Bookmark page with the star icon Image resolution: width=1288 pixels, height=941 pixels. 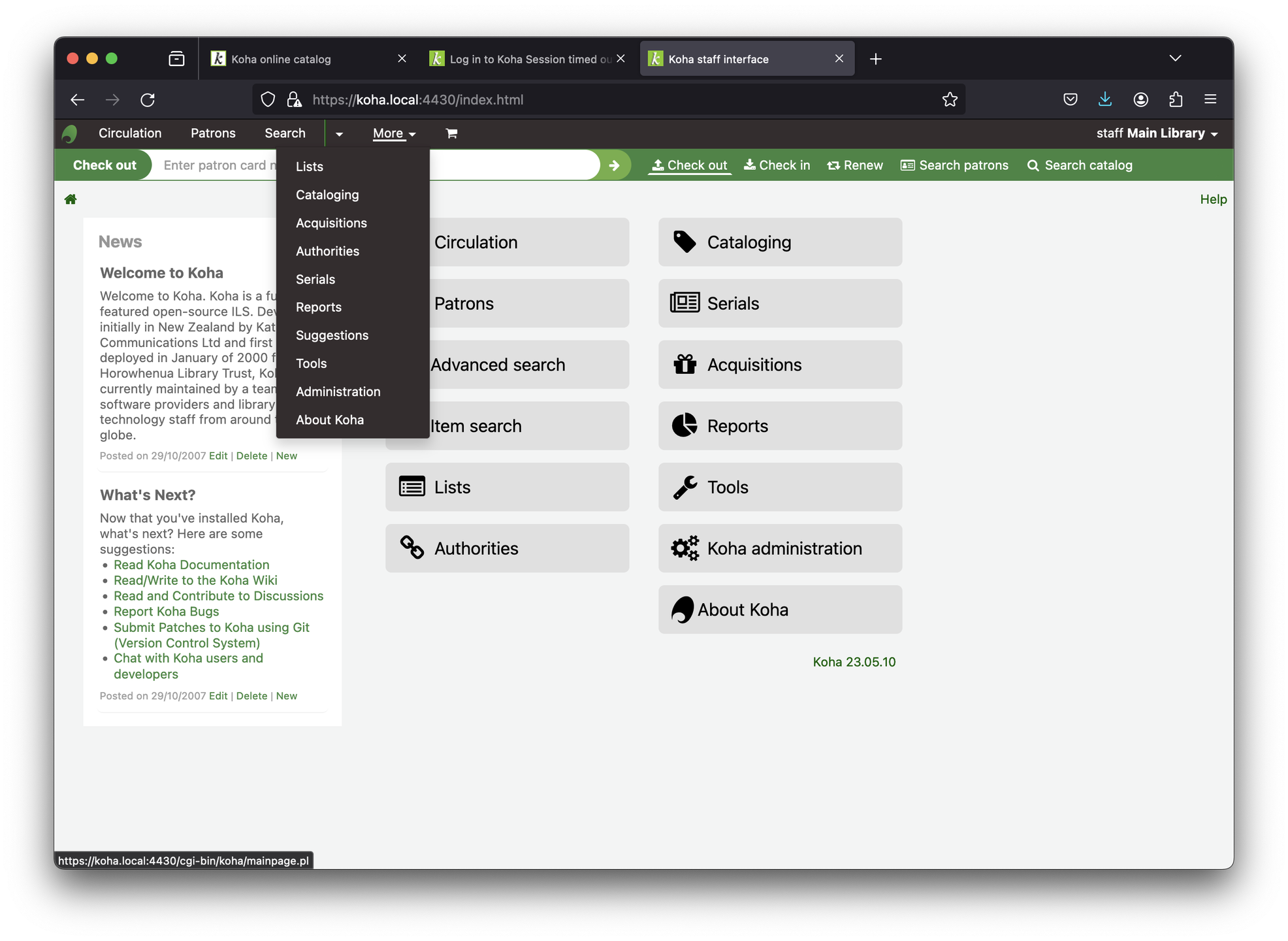(x=950, y=99)
